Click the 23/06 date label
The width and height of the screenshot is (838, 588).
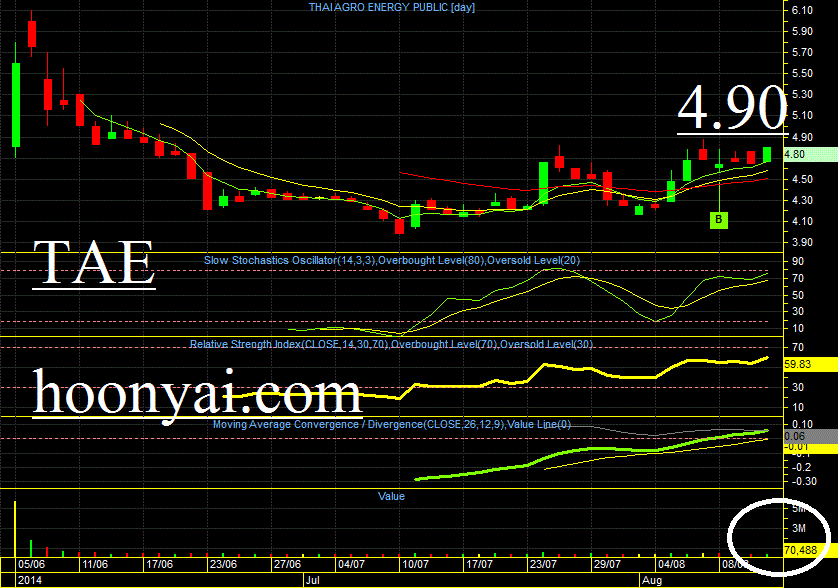[x=223, y=564]
